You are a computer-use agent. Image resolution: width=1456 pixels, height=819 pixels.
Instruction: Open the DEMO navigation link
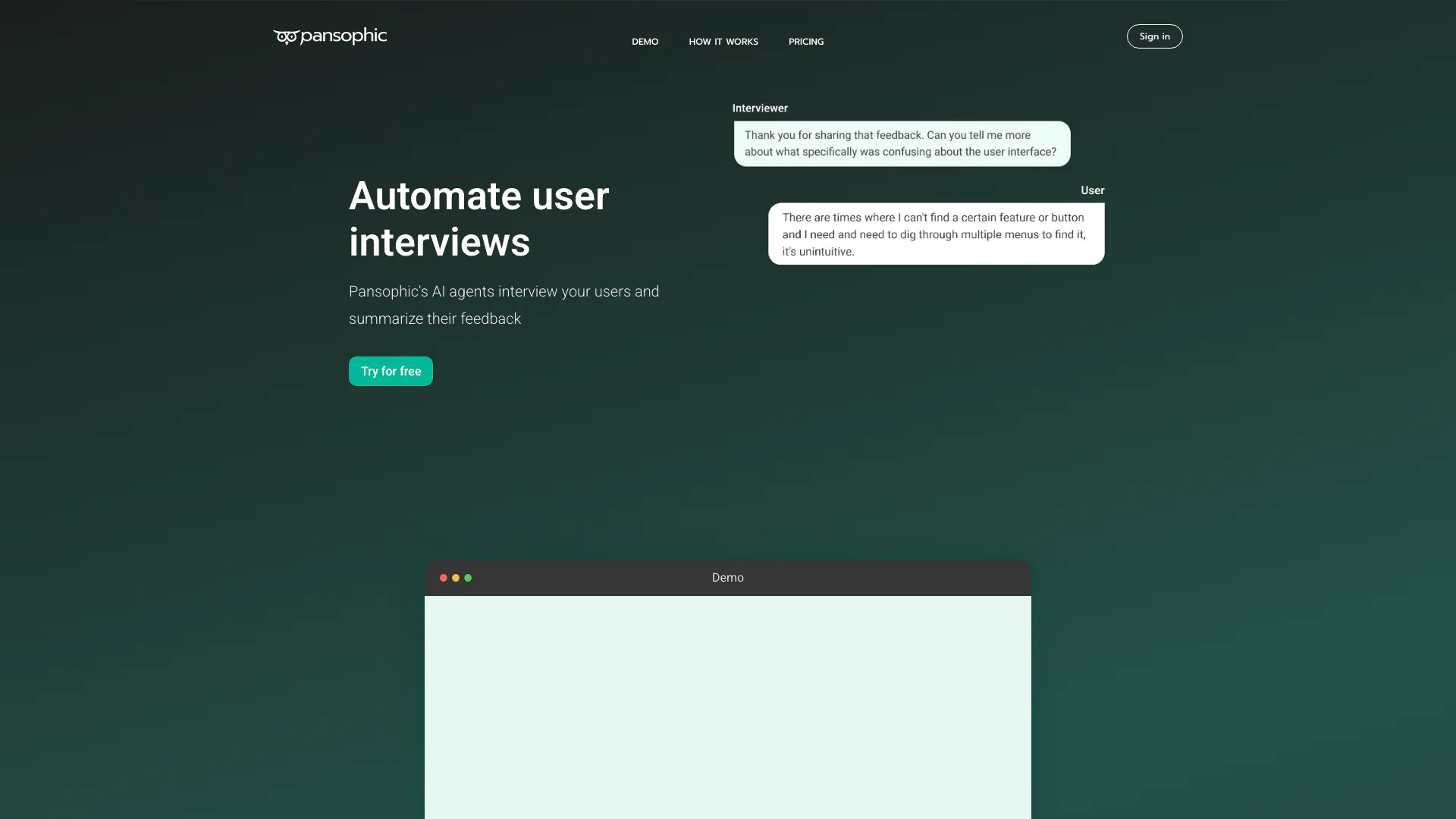coord(645,42)
